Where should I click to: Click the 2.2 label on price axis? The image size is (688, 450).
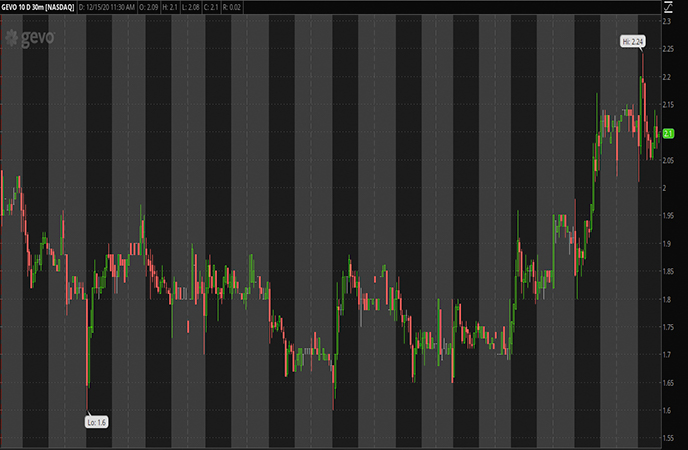pyautogui.click(x=667, y=77)
